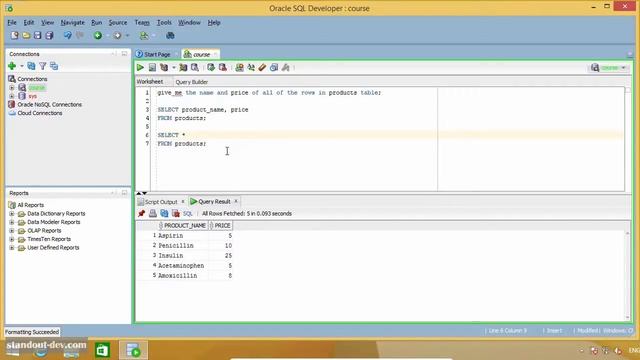Close the Script Output tab
This screenshot has height=360, width=640.
[x=183, y=202]
